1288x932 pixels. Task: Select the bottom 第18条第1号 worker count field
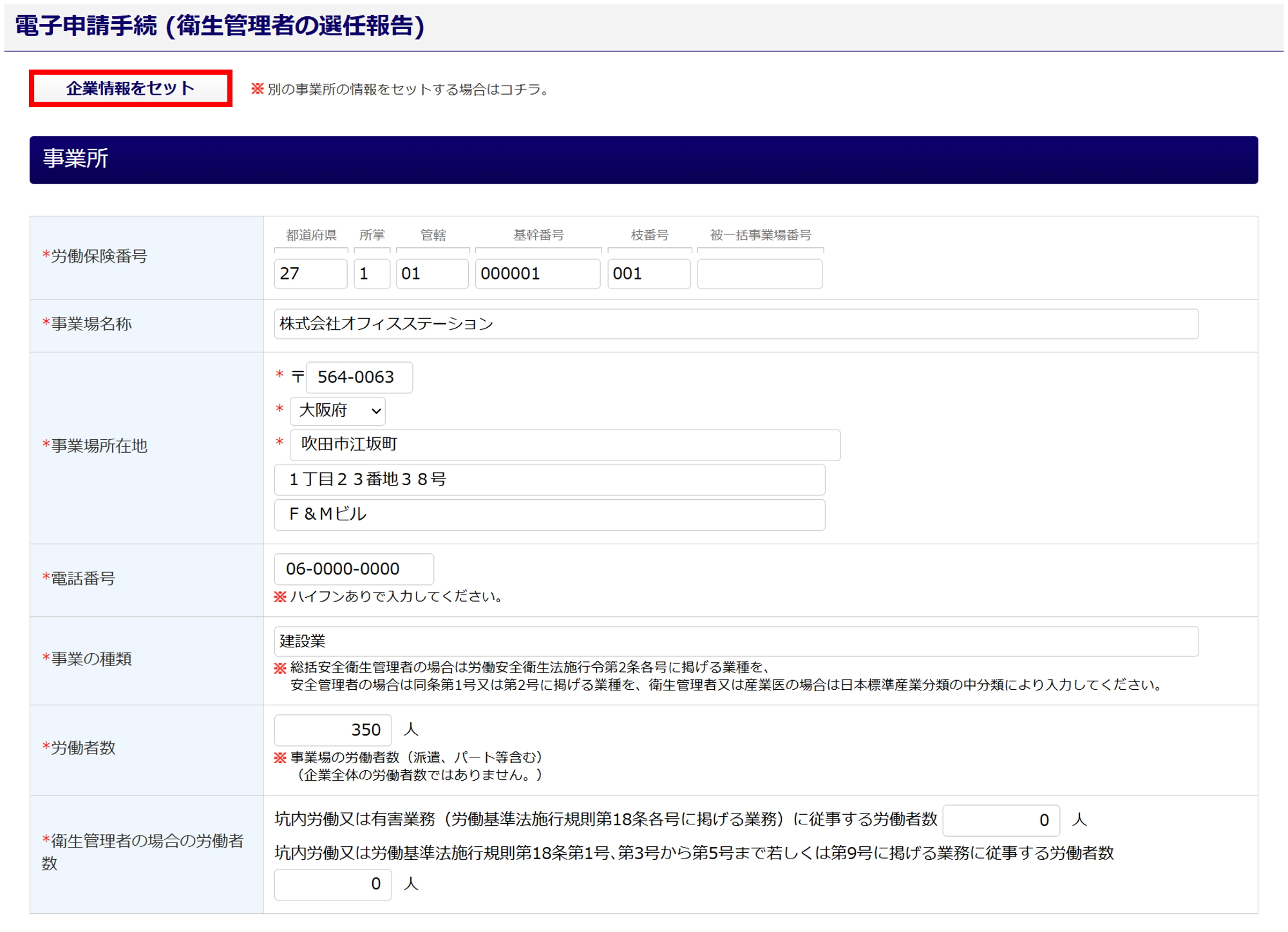[333, 884]
